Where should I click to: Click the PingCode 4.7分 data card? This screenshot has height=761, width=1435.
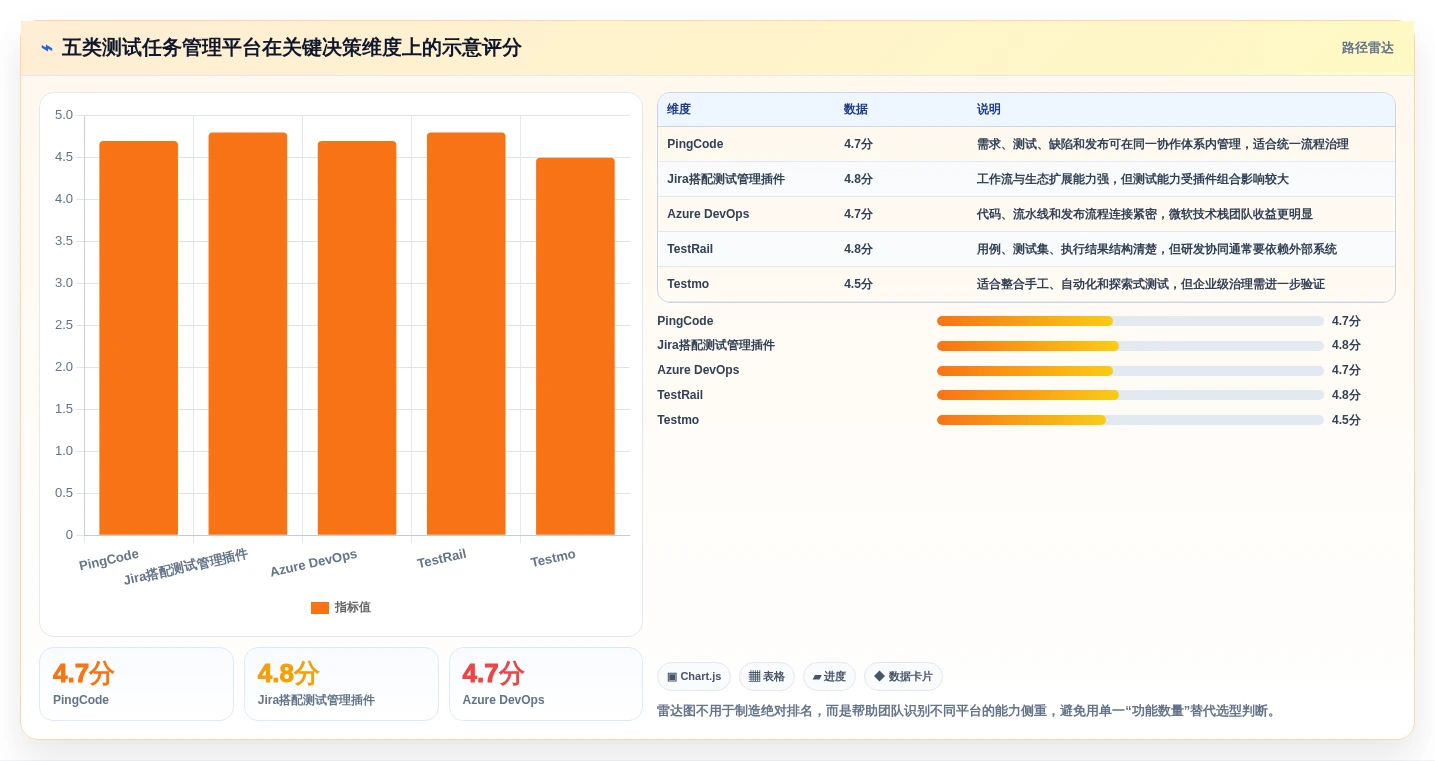(136, 684)
